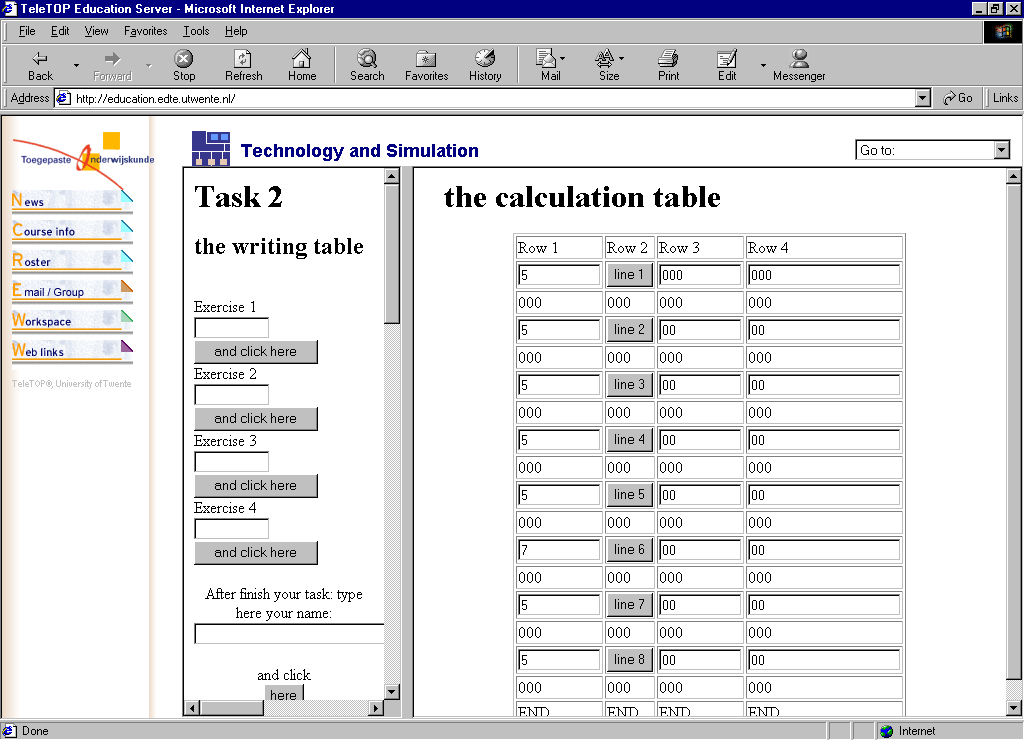Click 'and click here' under Exercise 2

(255, 419)
